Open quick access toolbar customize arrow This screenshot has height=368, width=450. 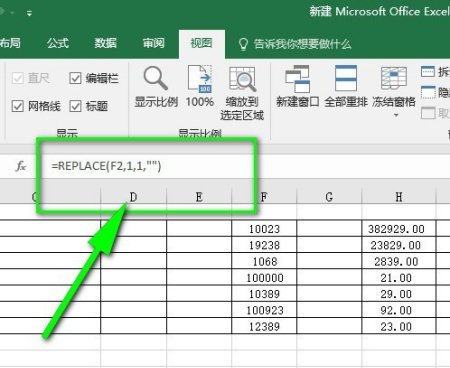tap(29, 13)
